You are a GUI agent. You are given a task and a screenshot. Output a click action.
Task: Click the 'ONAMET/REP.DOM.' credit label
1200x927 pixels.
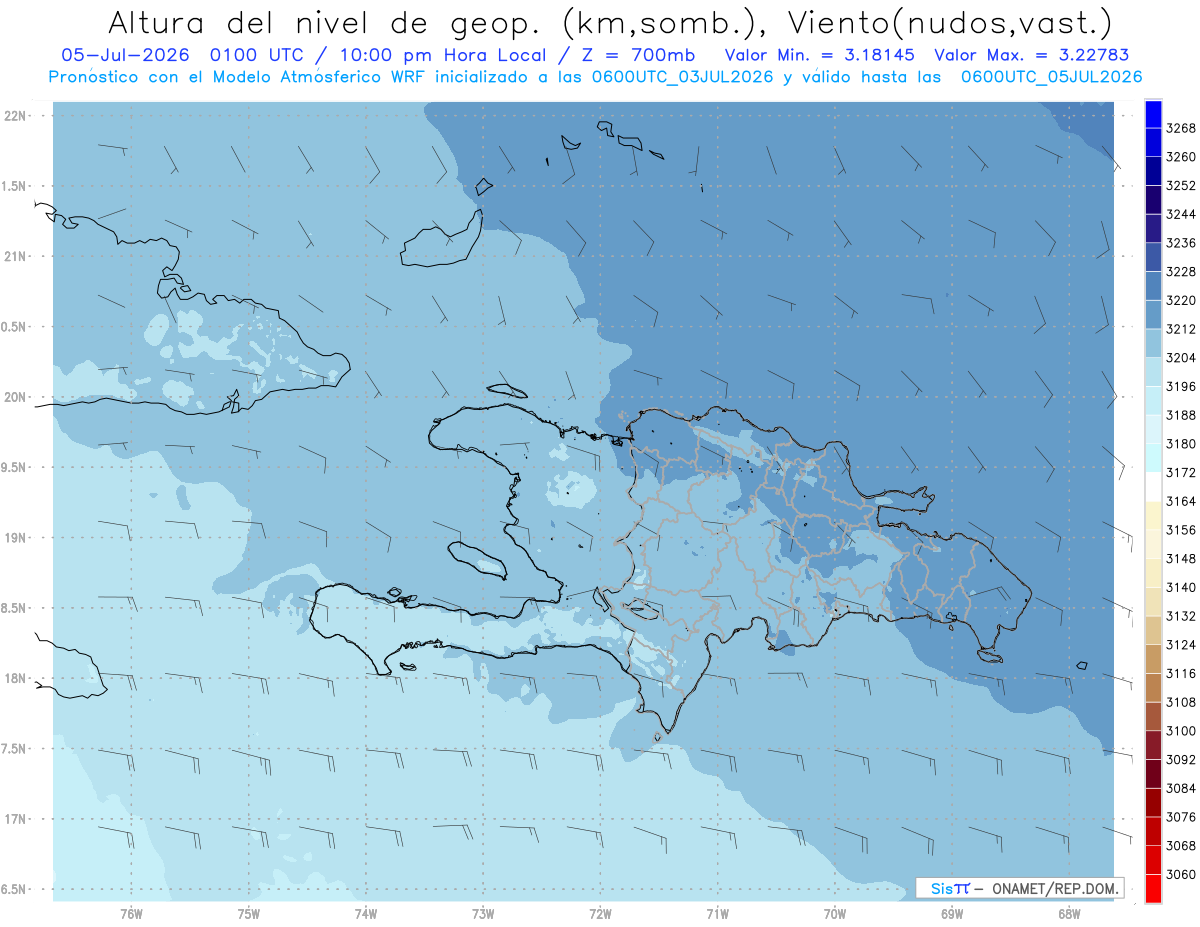pyautogui.click(x=1055, y=888)
